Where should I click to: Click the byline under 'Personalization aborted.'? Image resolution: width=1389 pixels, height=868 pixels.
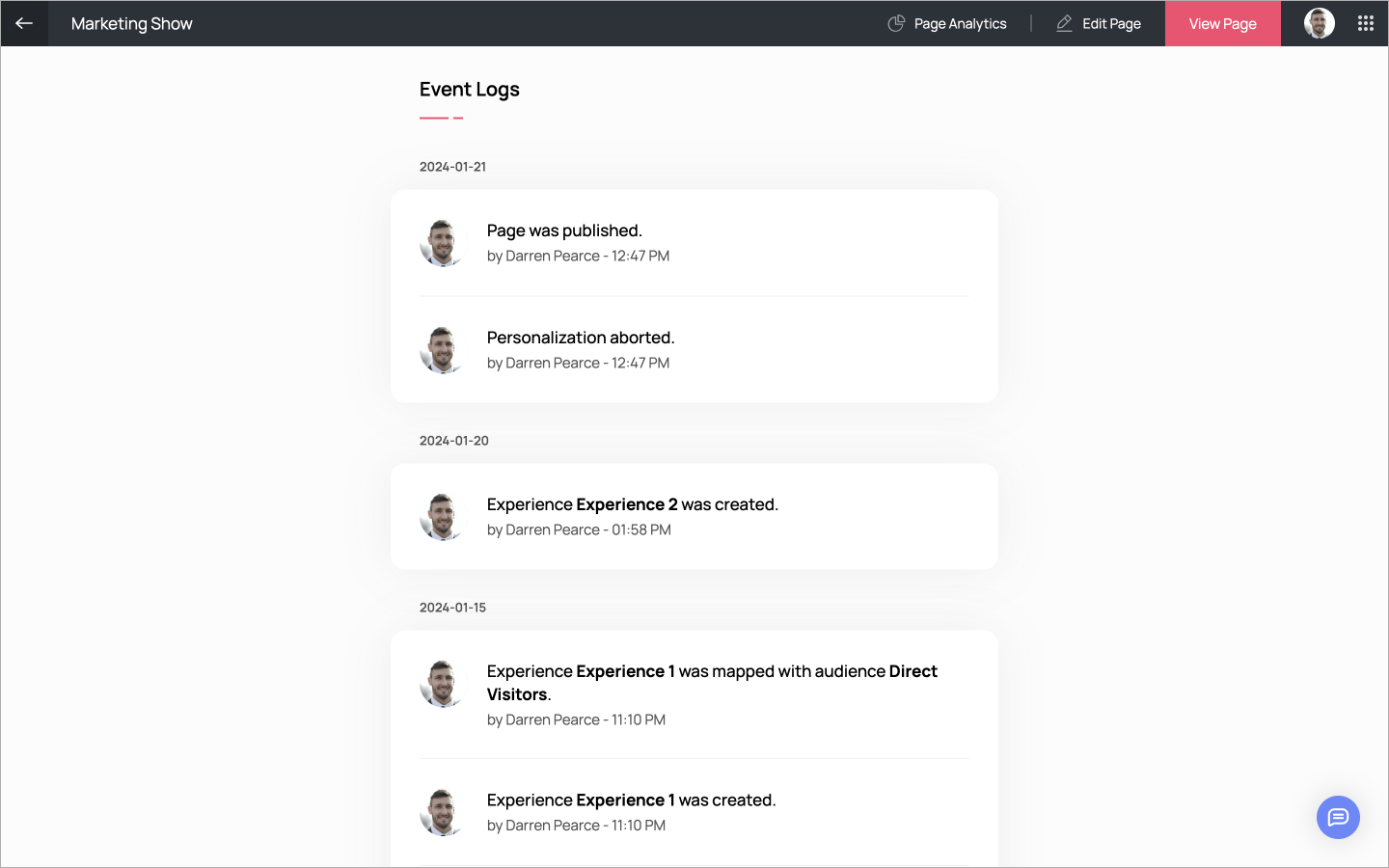tap(578, 364)
